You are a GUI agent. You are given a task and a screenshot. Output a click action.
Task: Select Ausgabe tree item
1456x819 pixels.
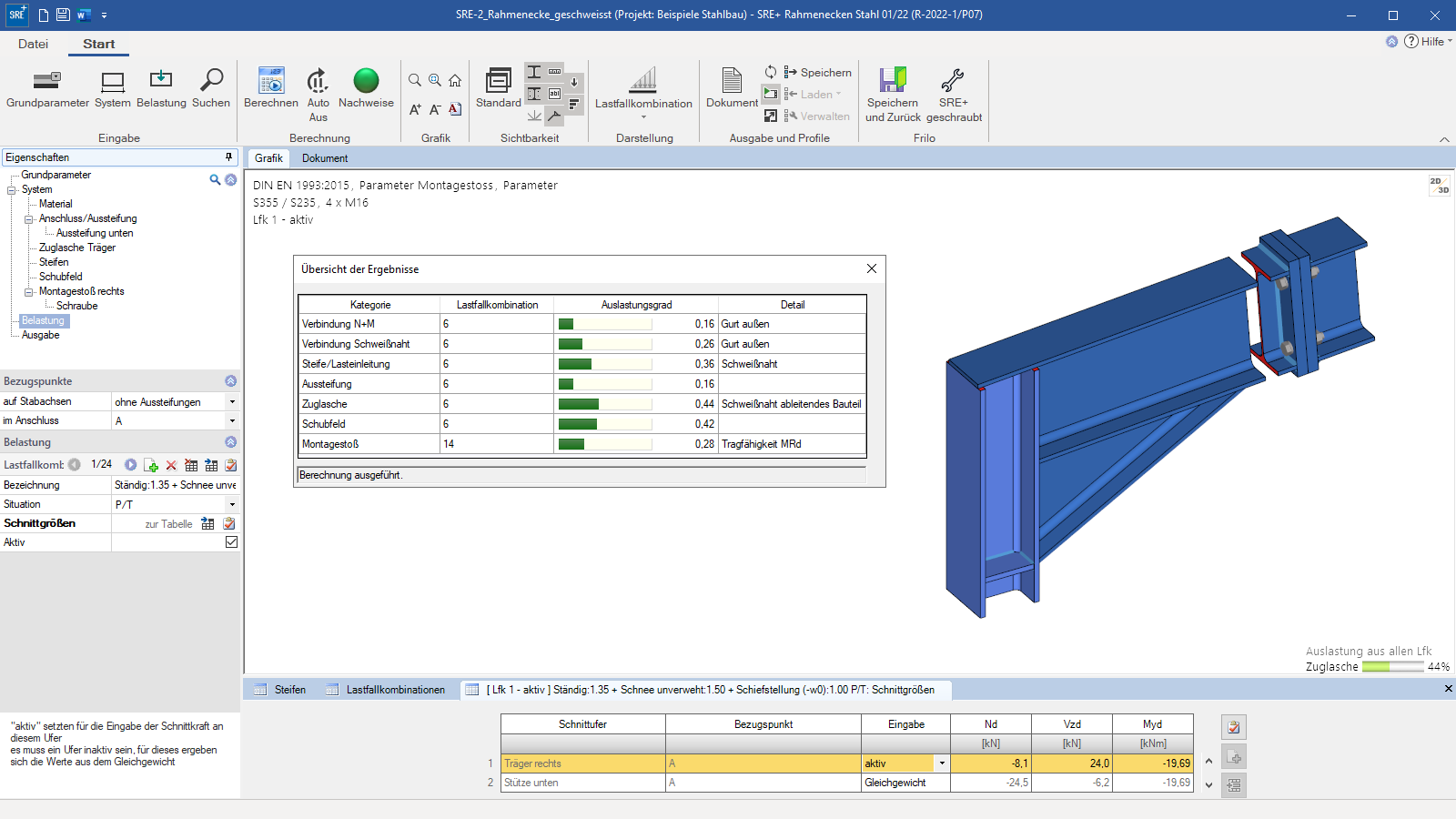[x=41, y=335]
